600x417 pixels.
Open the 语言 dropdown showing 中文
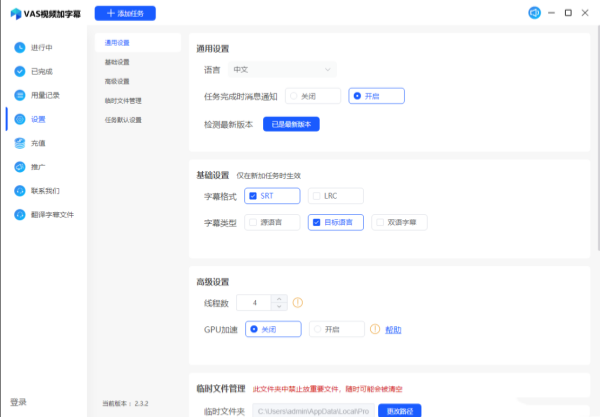tap(282, 70)
